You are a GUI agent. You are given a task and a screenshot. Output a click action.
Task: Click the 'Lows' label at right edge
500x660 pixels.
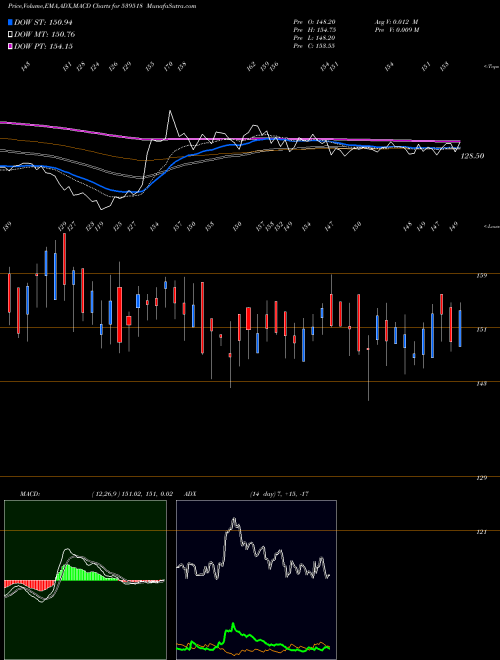[492, 226]
